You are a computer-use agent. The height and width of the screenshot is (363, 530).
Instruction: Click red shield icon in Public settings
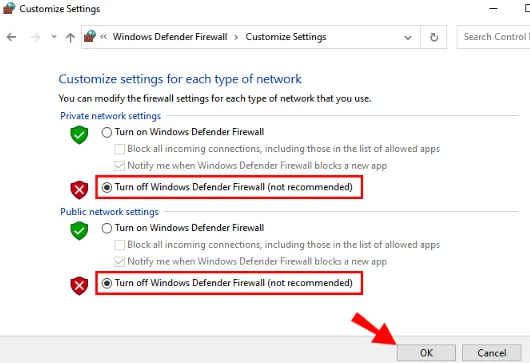click(79, 286)
